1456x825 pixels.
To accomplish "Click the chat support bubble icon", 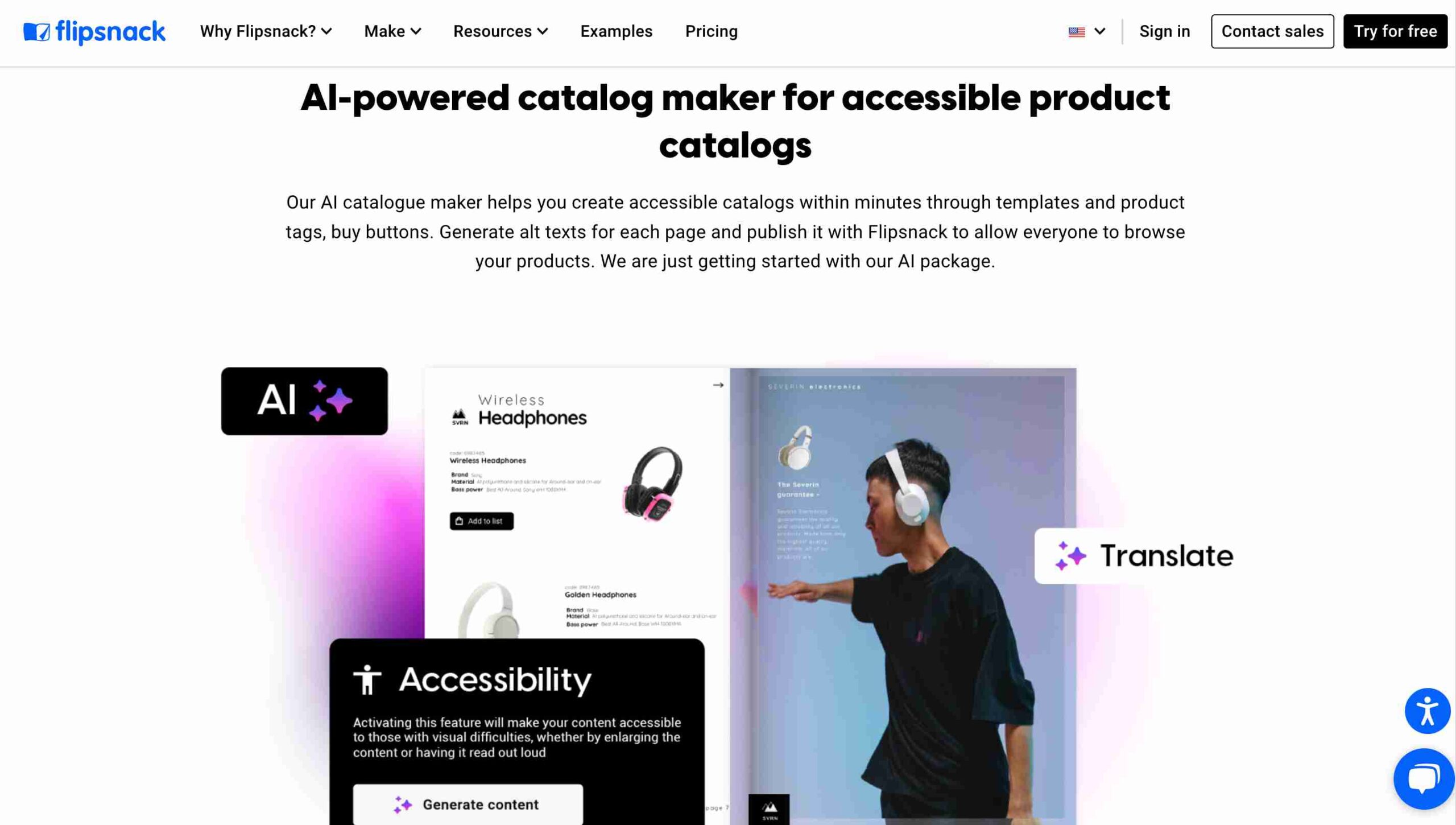I will pos(1423,778).
